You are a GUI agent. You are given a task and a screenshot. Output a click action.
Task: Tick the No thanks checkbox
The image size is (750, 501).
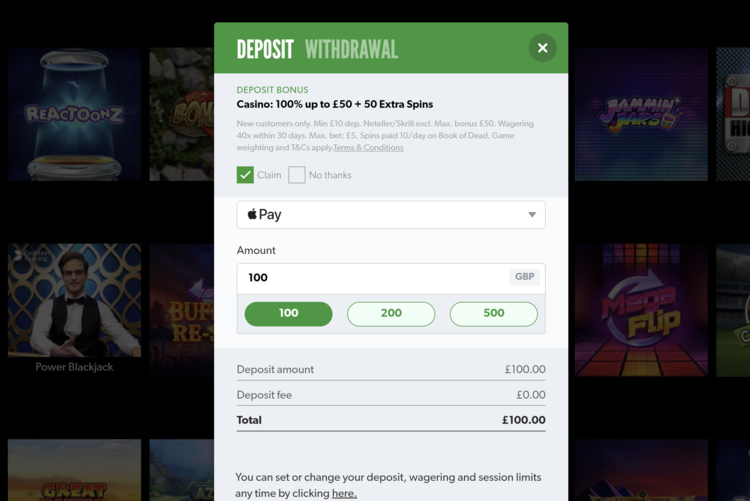(297, 175)
